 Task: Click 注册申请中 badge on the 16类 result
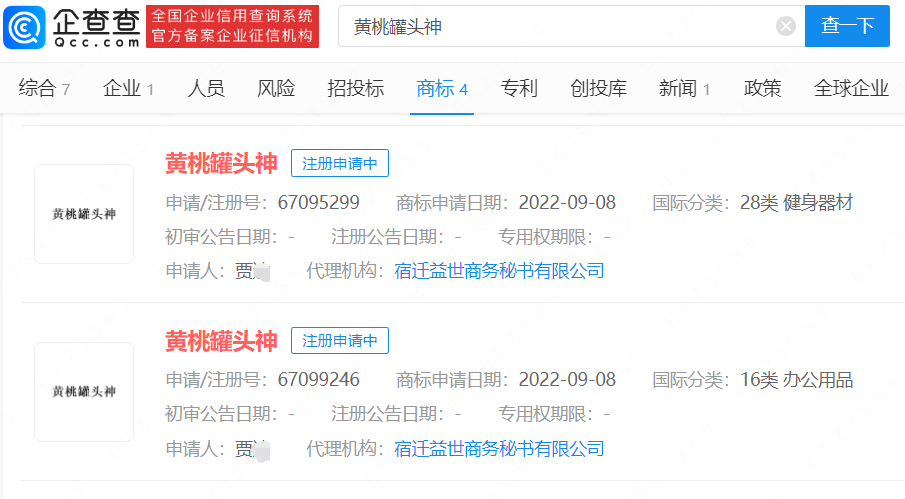click(x=340, y=341)
